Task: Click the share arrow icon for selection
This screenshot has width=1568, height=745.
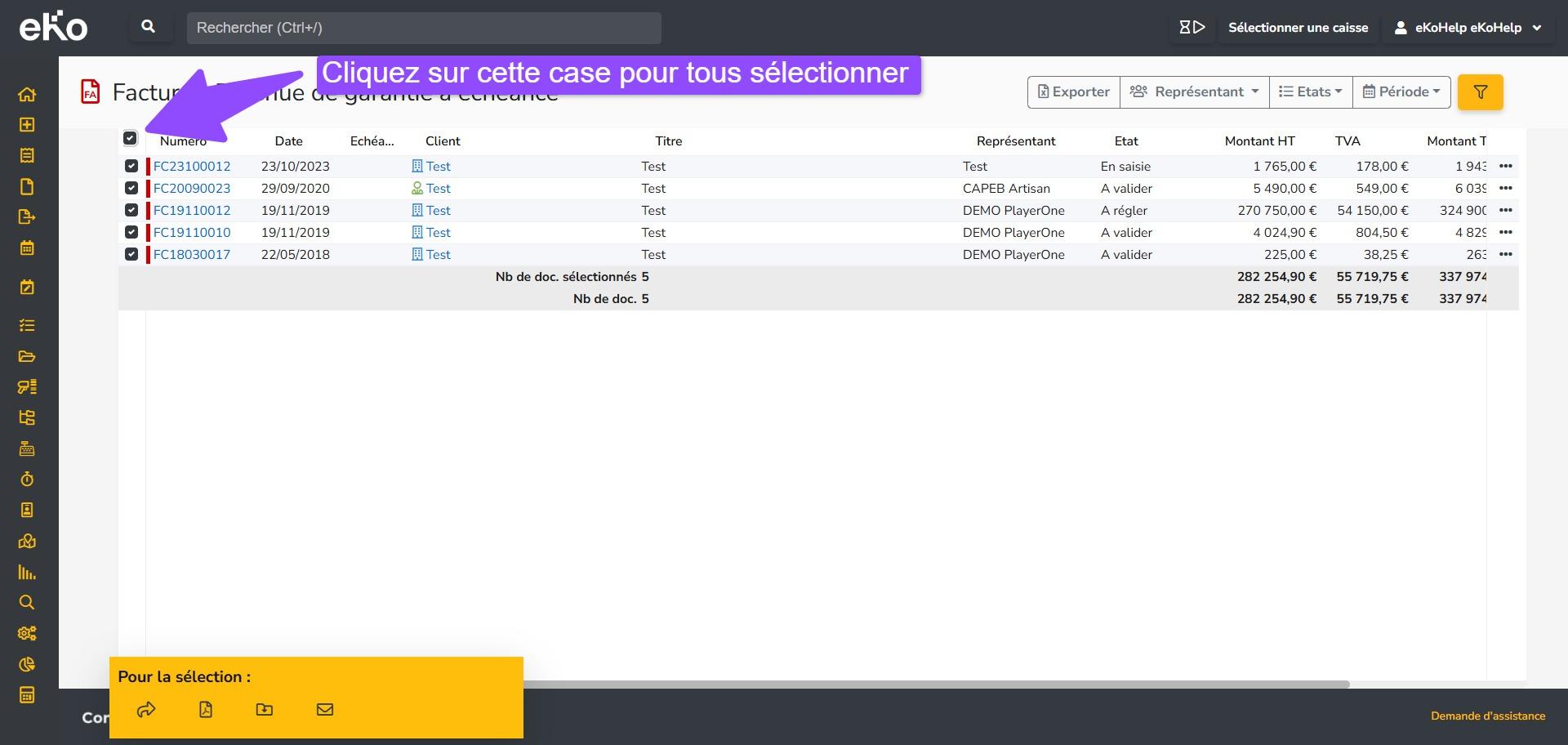Action: pos(146,709)
